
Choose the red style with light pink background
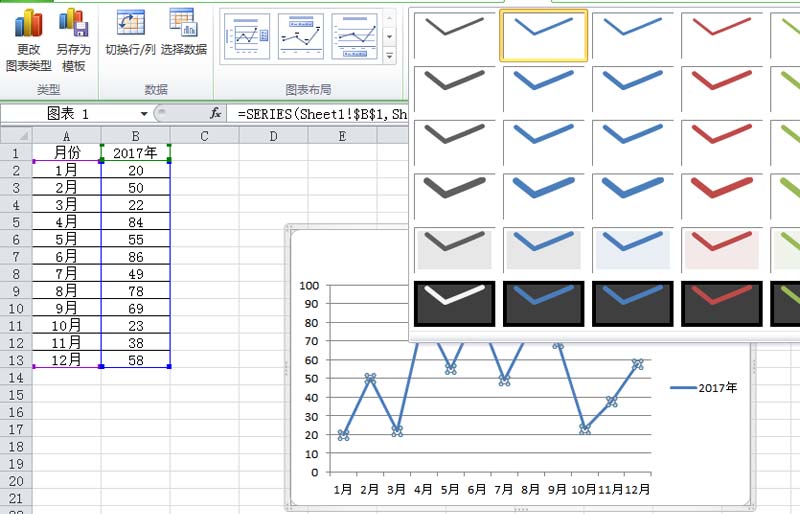pos(722,249)
